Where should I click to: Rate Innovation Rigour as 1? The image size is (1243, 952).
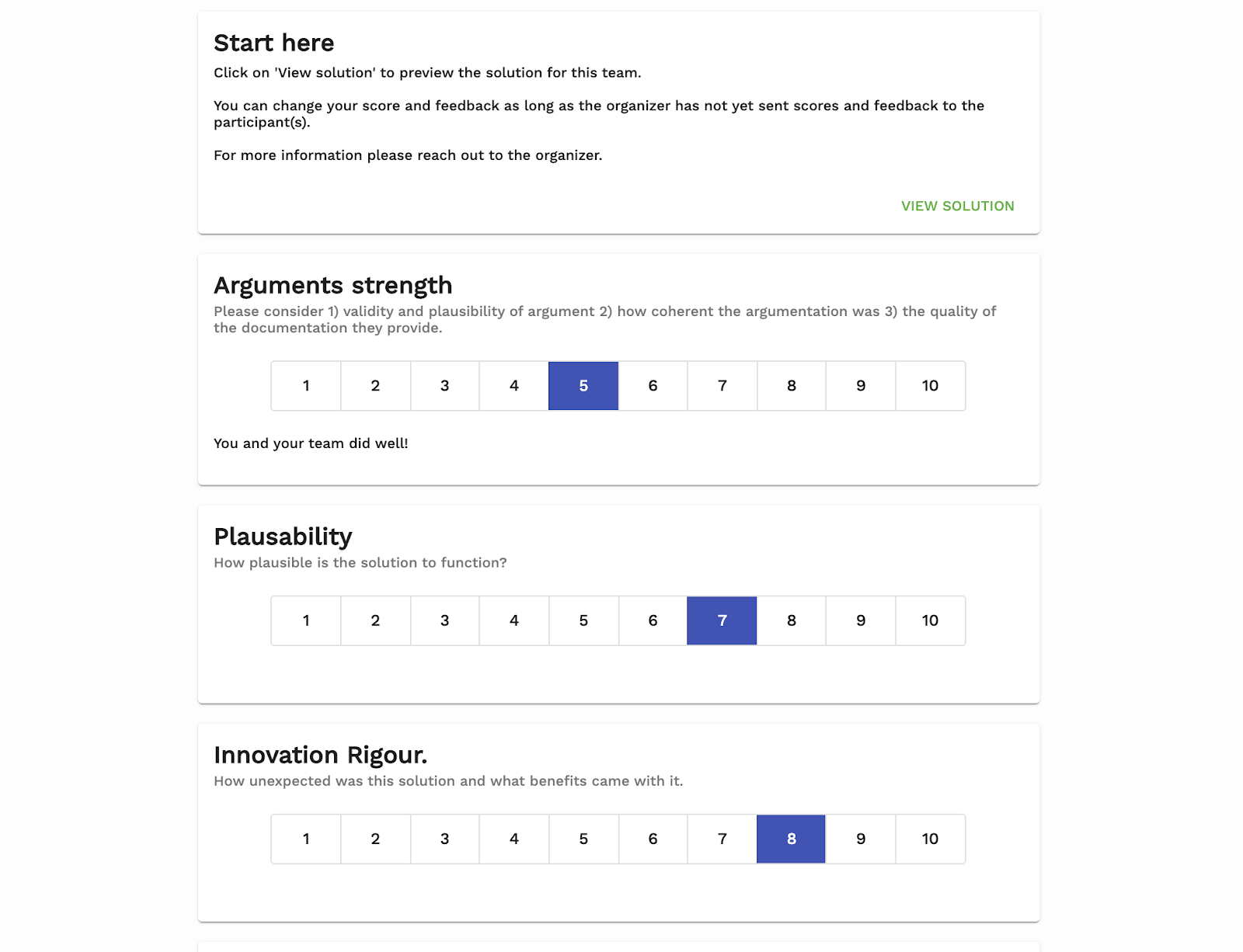pyautogui.click(x=306, y=839)
